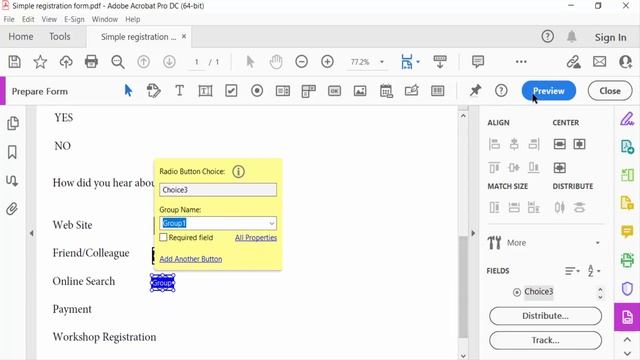This screenshot has width=640, height=360.
Task: Add a date field
Action: pyautogui.click(x=386, y=91)
